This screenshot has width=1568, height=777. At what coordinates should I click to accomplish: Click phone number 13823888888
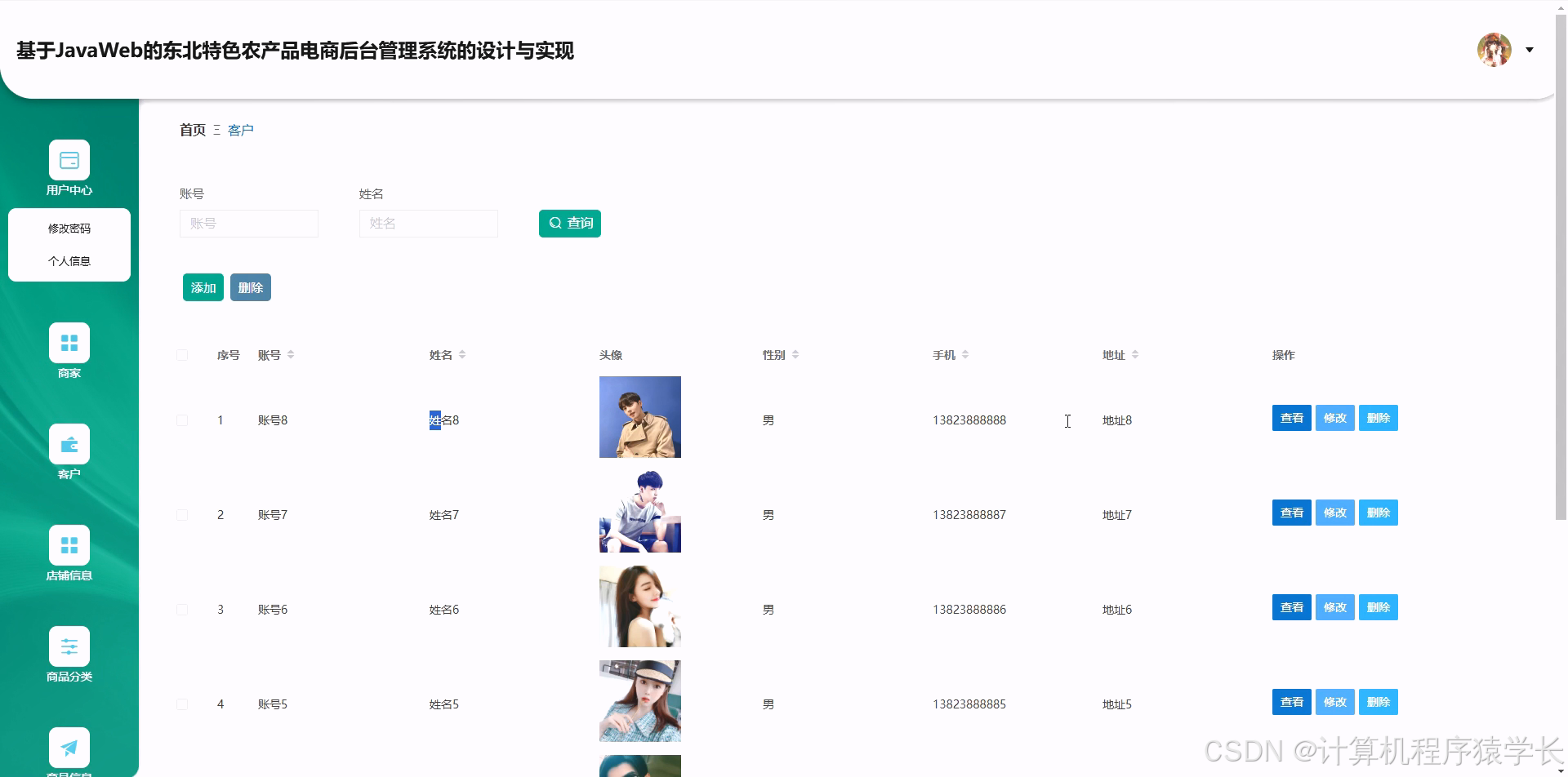click(x=969, y=420)
